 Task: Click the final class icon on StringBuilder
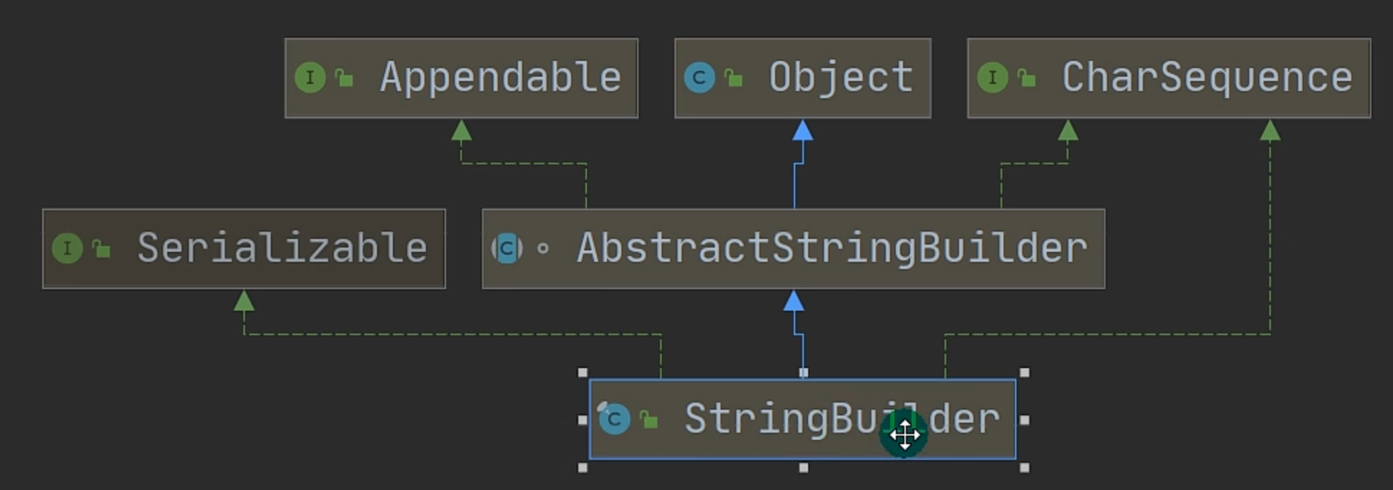[x=613, y=418]
